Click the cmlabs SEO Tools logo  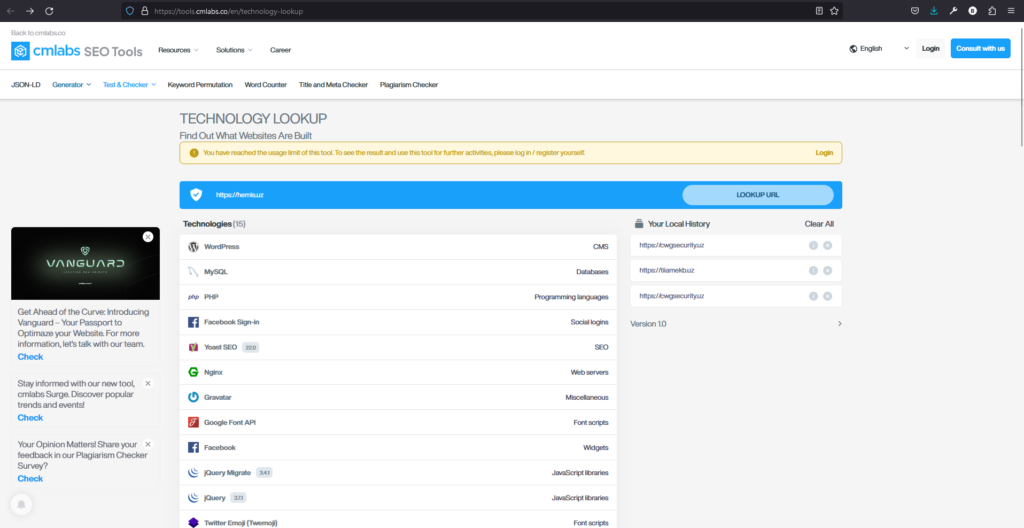pyautogui.click(x=77, y=51)
